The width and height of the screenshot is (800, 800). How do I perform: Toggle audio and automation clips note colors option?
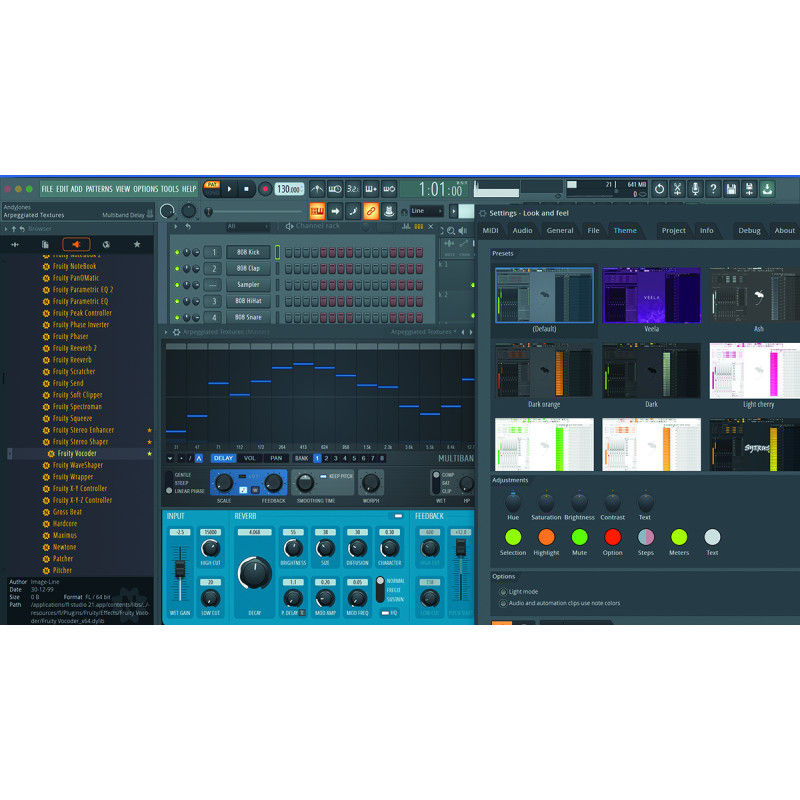coord(502,603)
